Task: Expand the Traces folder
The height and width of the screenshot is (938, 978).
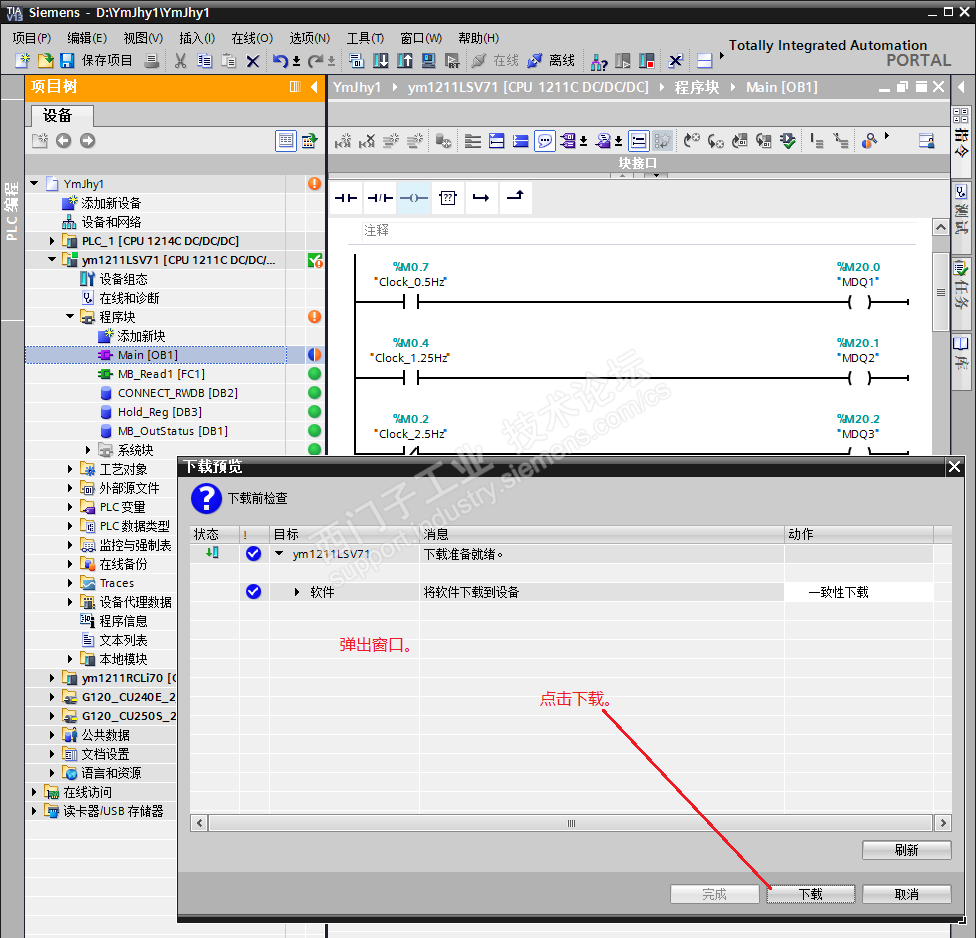Action: click(x=70, y=583)
